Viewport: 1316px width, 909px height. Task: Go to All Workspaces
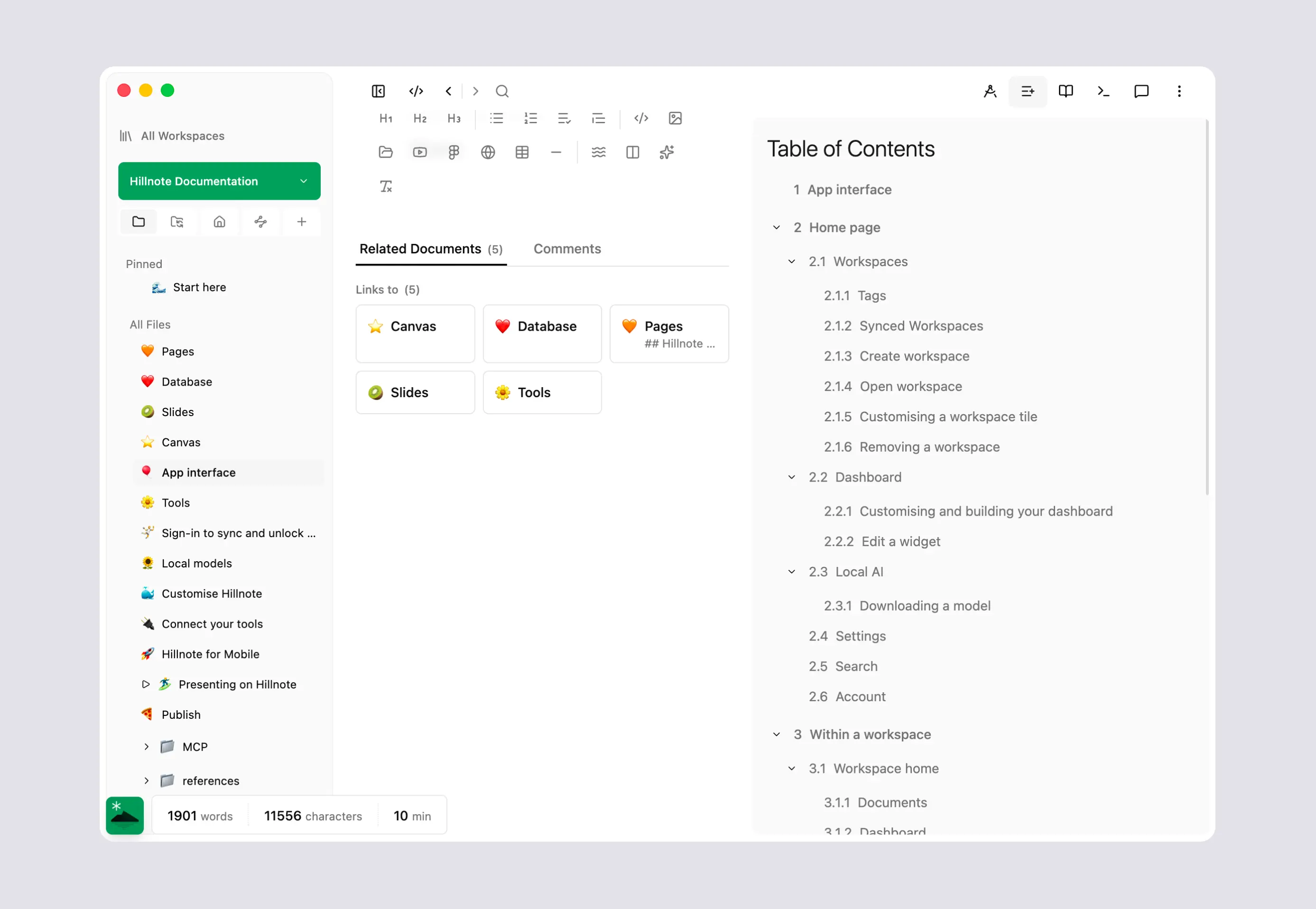(172, 136)
